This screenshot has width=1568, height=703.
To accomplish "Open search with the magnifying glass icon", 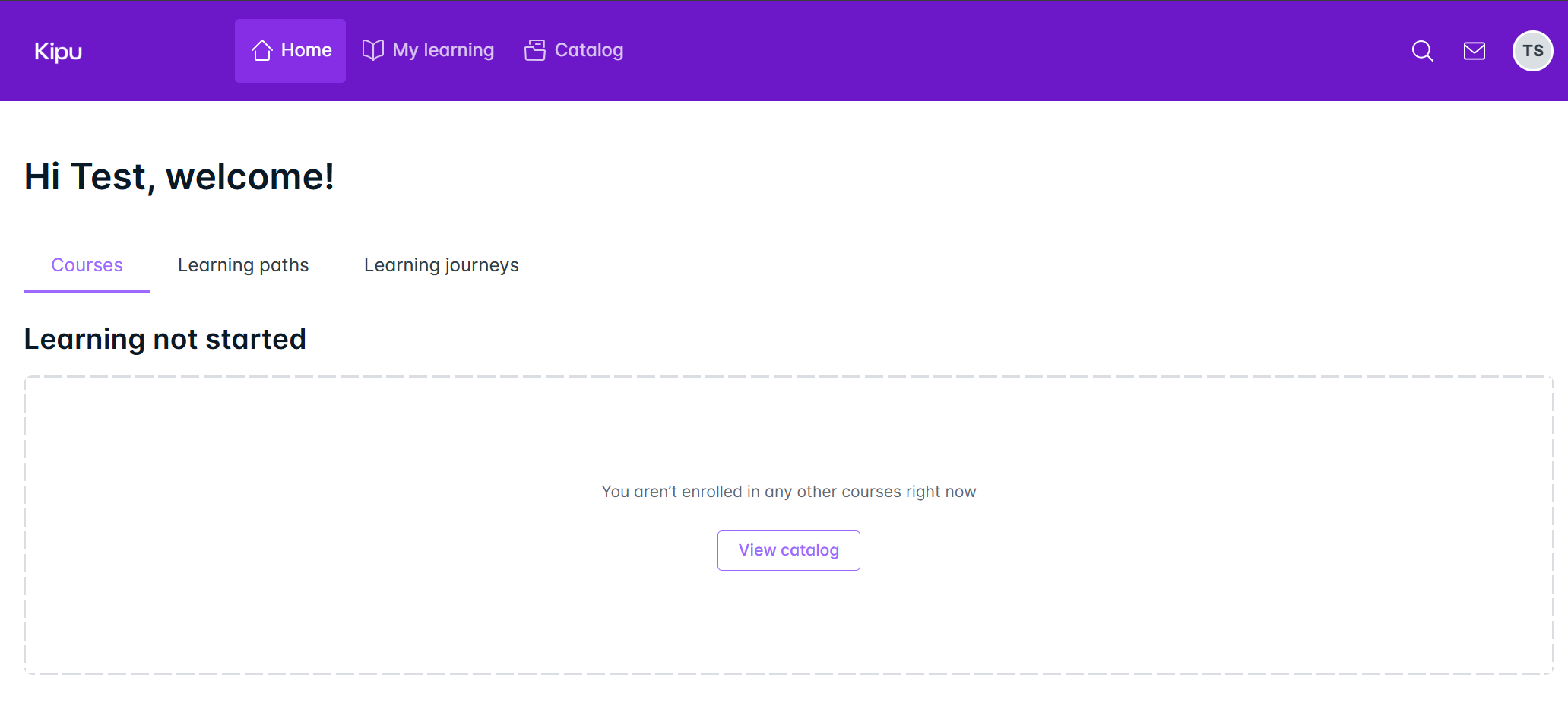I will [1422, 51].
